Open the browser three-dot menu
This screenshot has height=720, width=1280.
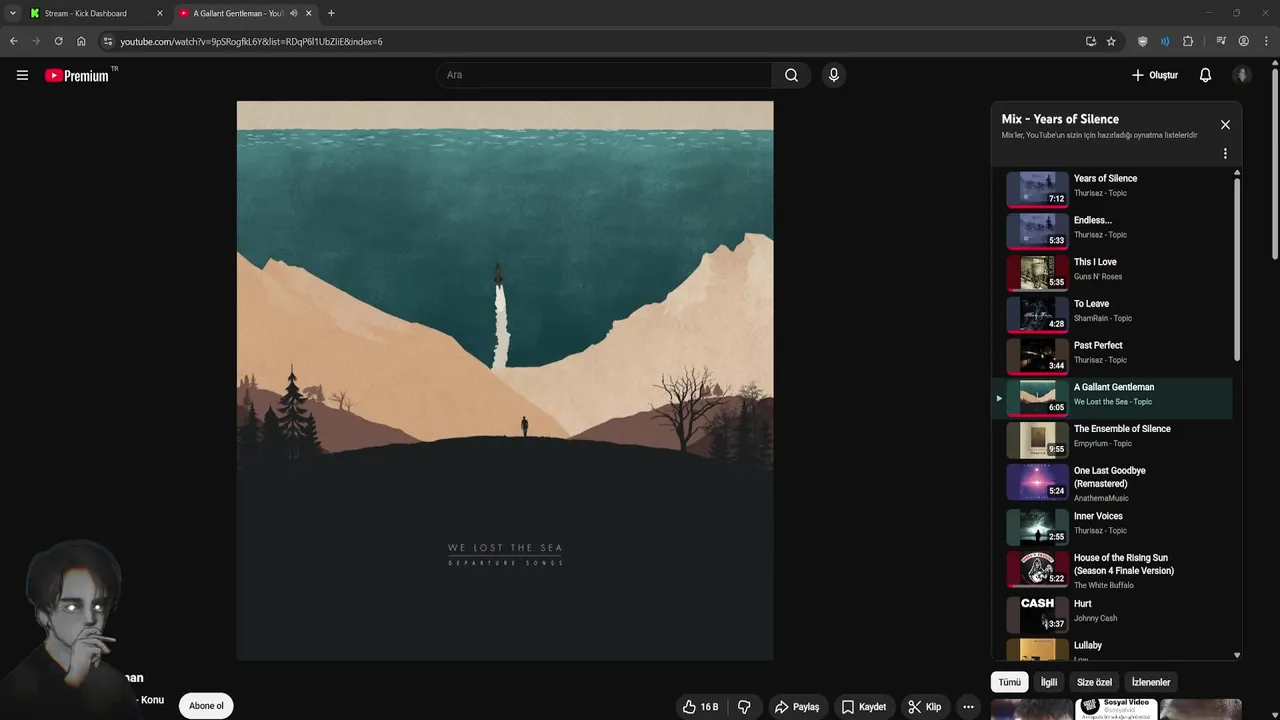(1266, 41)
